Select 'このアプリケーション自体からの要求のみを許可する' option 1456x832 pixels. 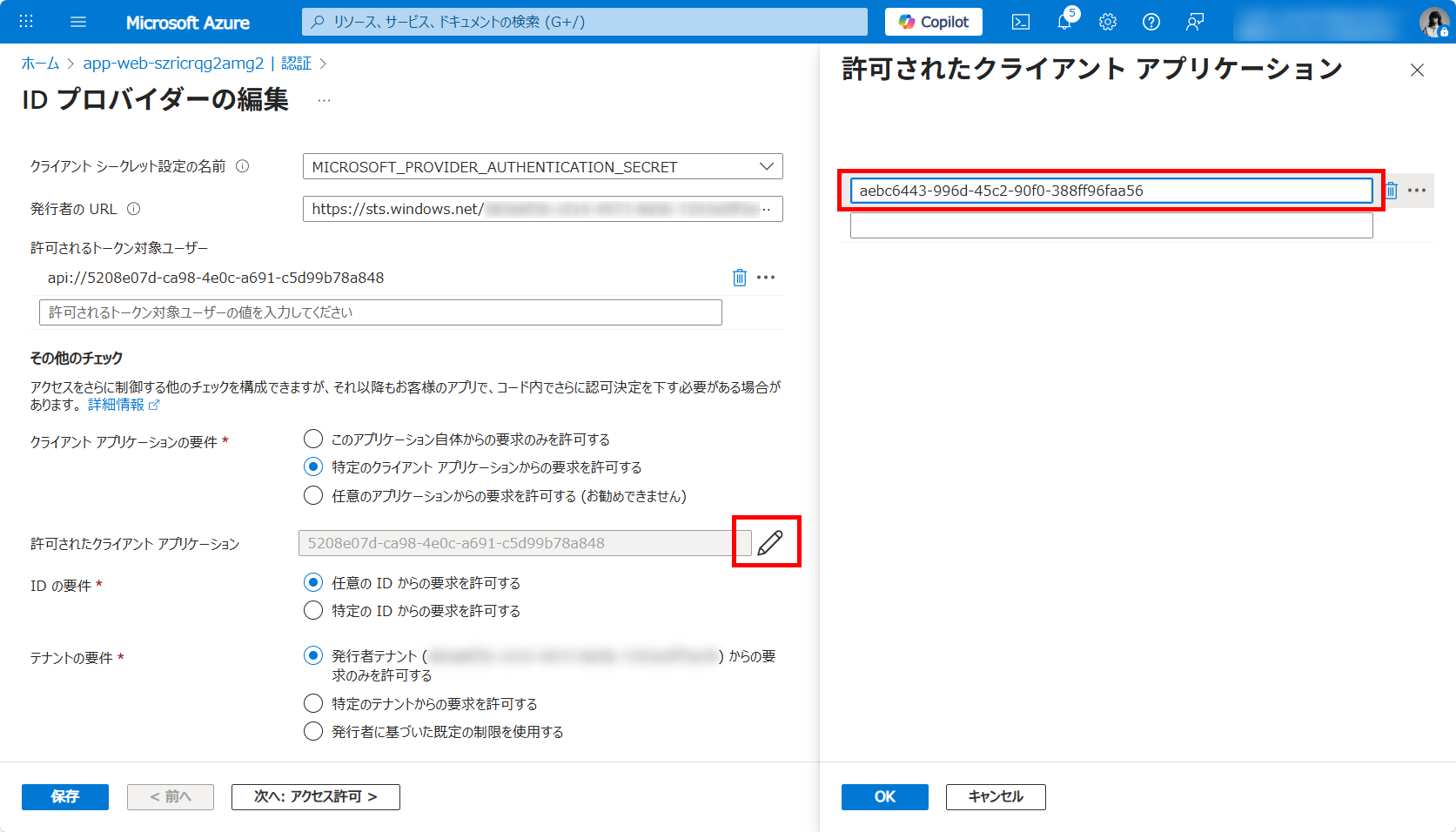click(313, 439)
